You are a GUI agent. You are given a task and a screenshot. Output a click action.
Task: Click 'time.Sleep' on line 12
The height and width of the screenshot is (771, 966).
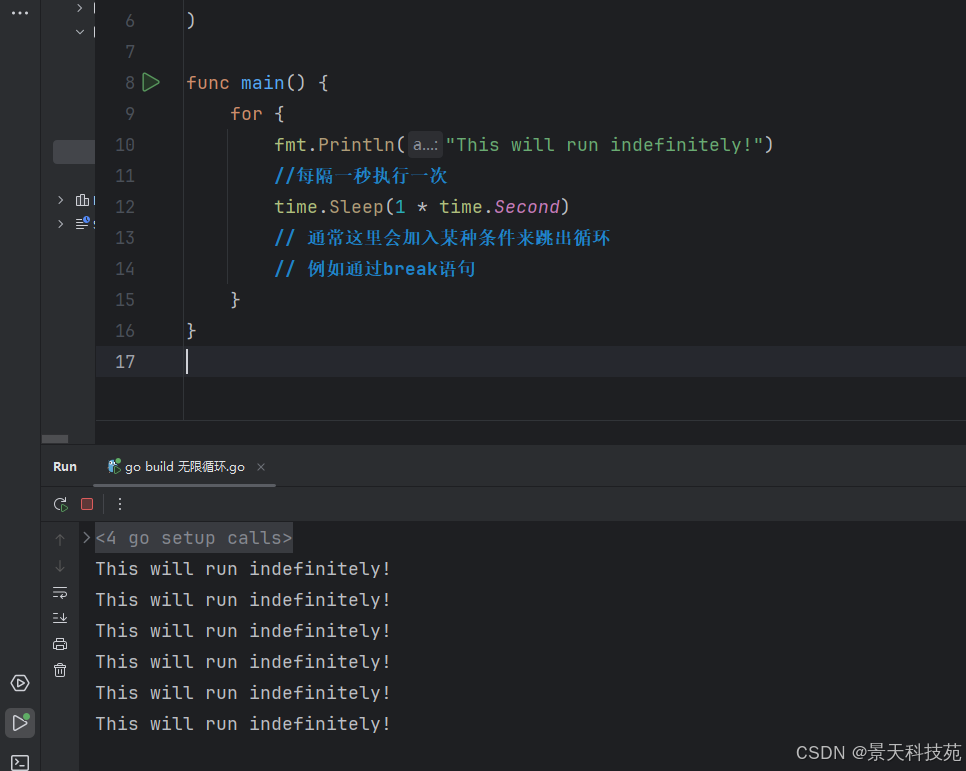(x=329, y=207)
